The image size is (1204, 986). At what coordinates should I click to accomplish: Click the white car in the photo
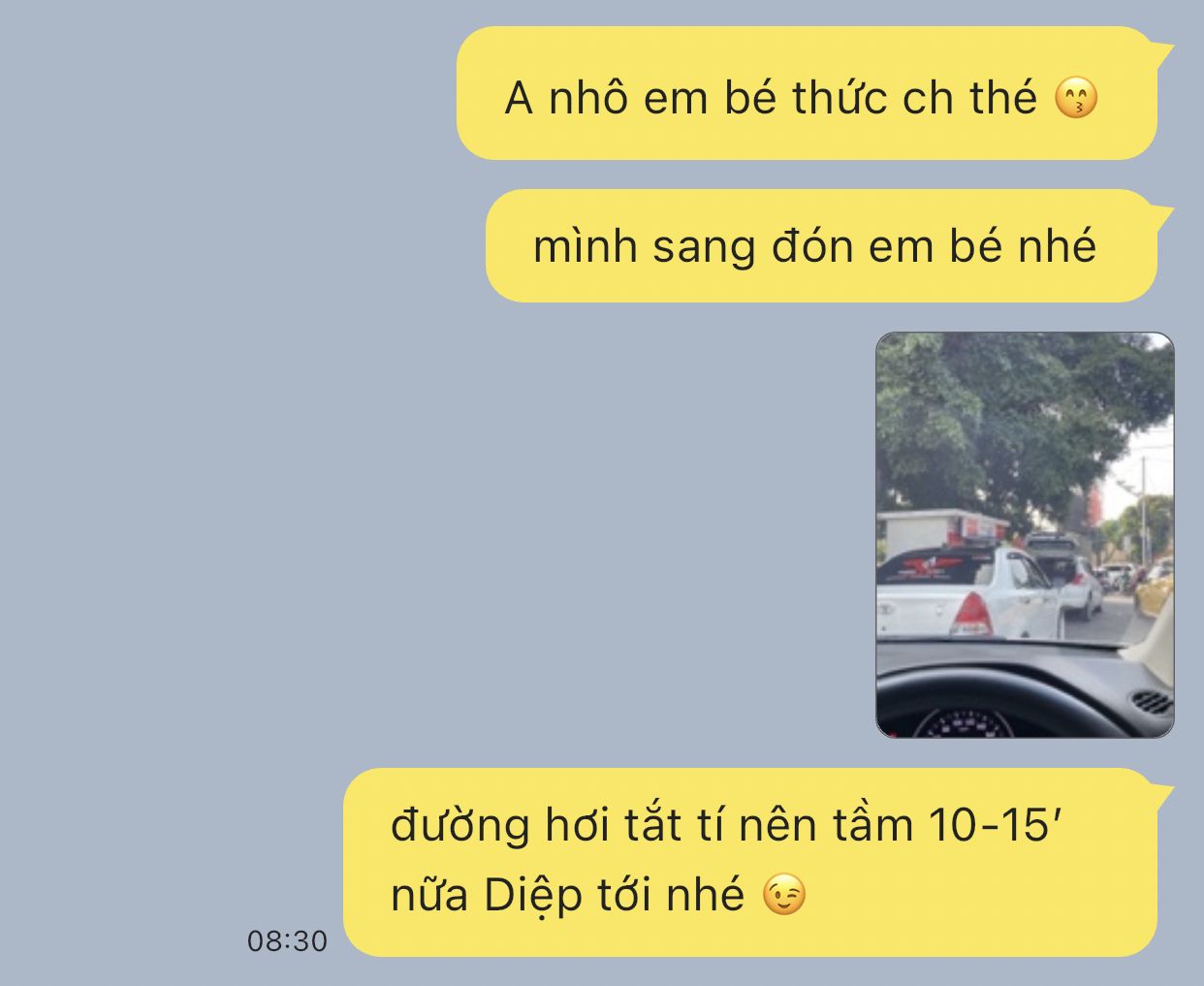[x=969, y=593]
